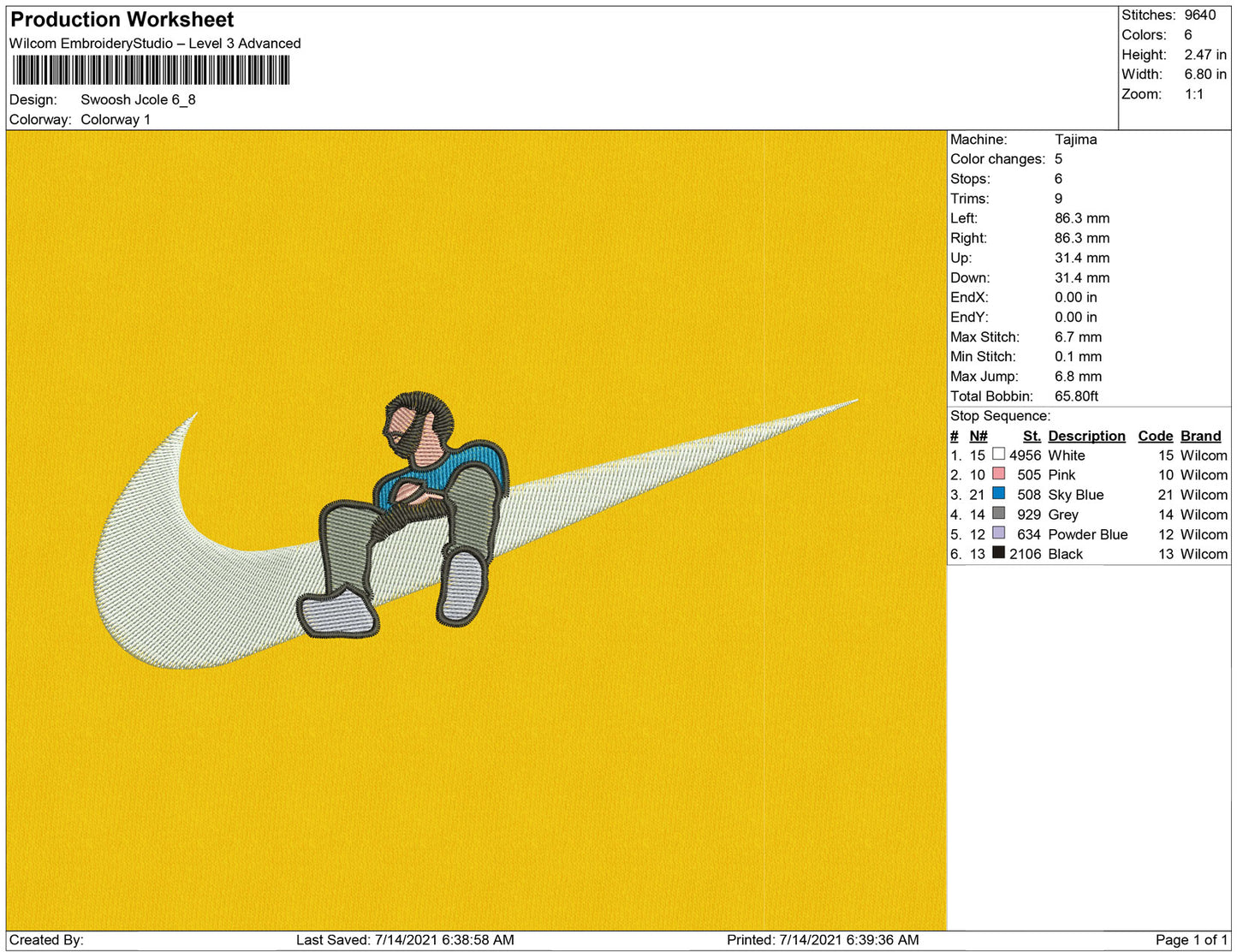Click the embroidered seated figure in the design preview

(404, 514)
